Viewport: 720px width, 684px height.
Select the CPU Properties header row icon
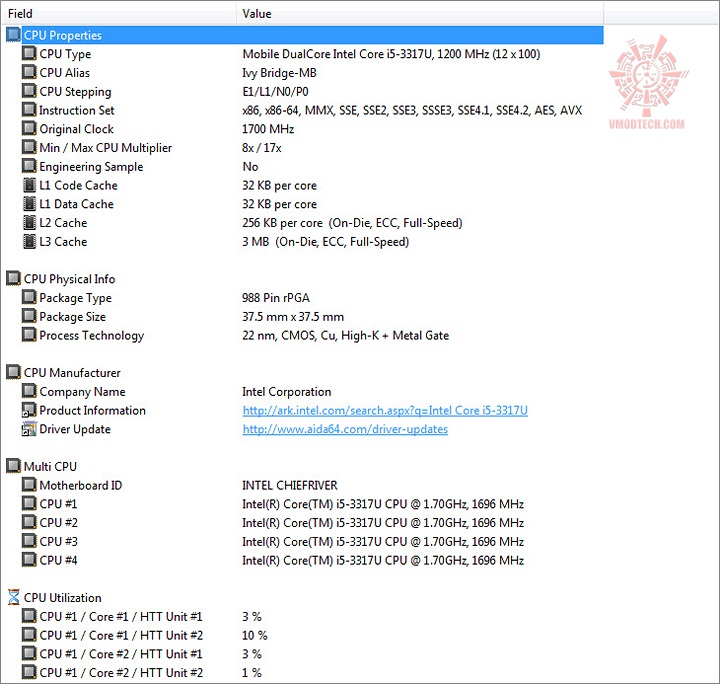click(13, 35)
